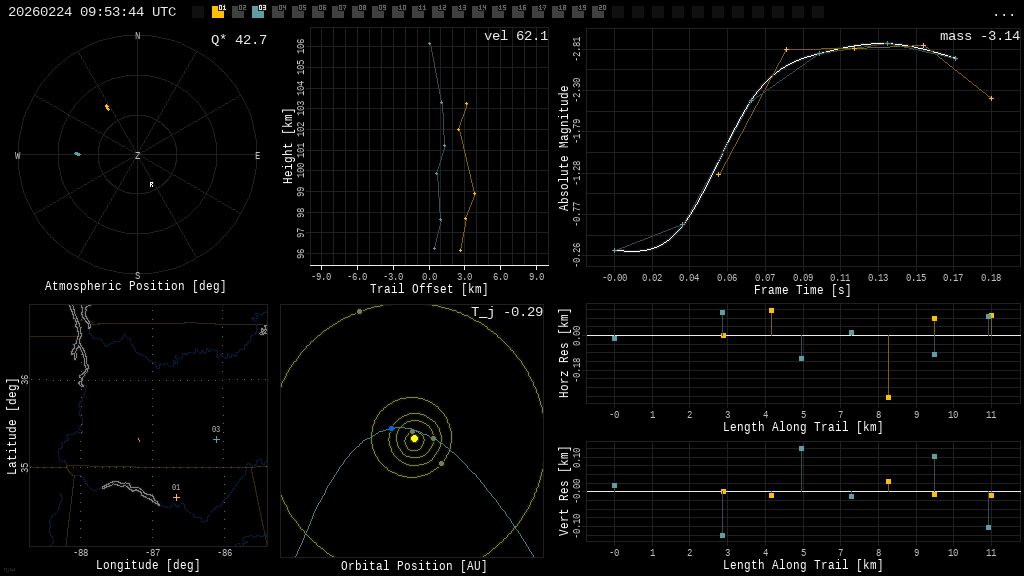
Task: Click the yellow meteor track on polar plot
Action: point(107,107)
